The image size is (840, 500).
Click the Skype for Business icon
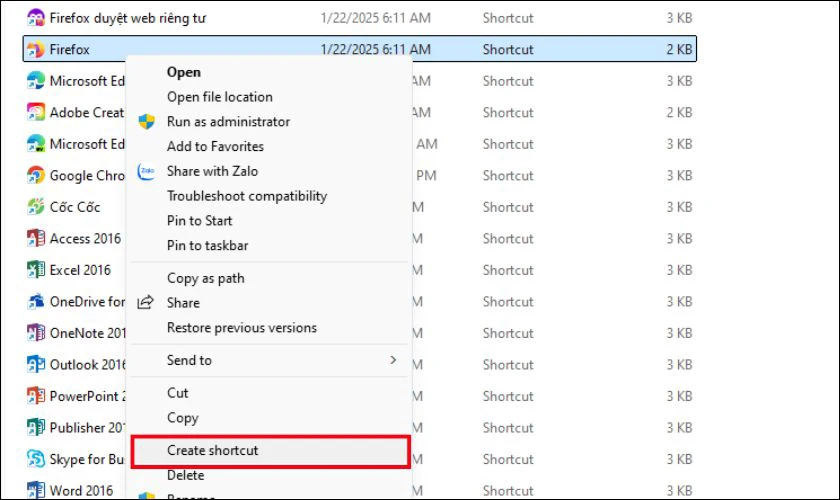36,459
